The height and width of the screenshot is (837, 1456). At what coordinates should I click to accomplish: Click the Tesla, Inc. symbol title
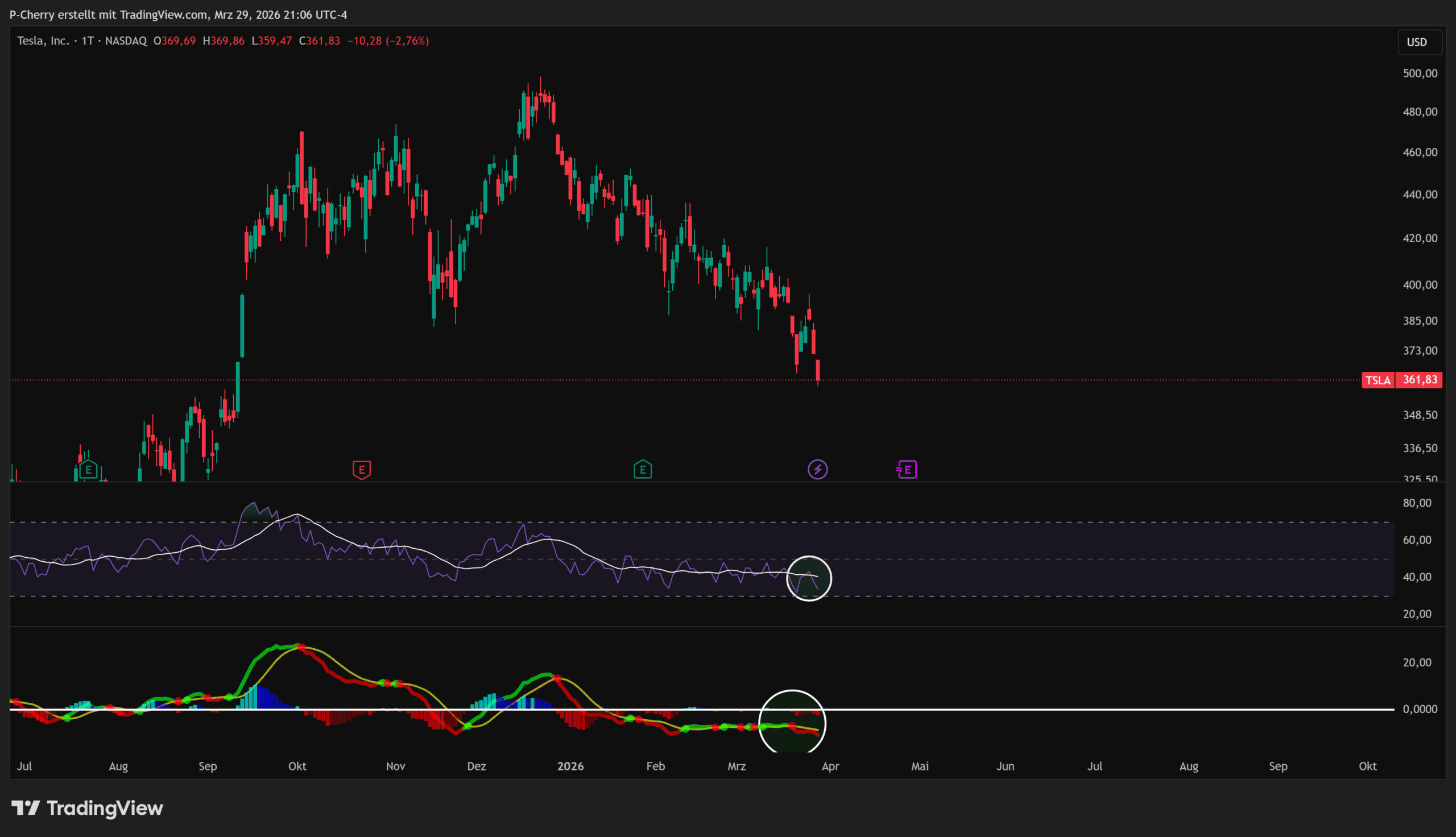43,41
